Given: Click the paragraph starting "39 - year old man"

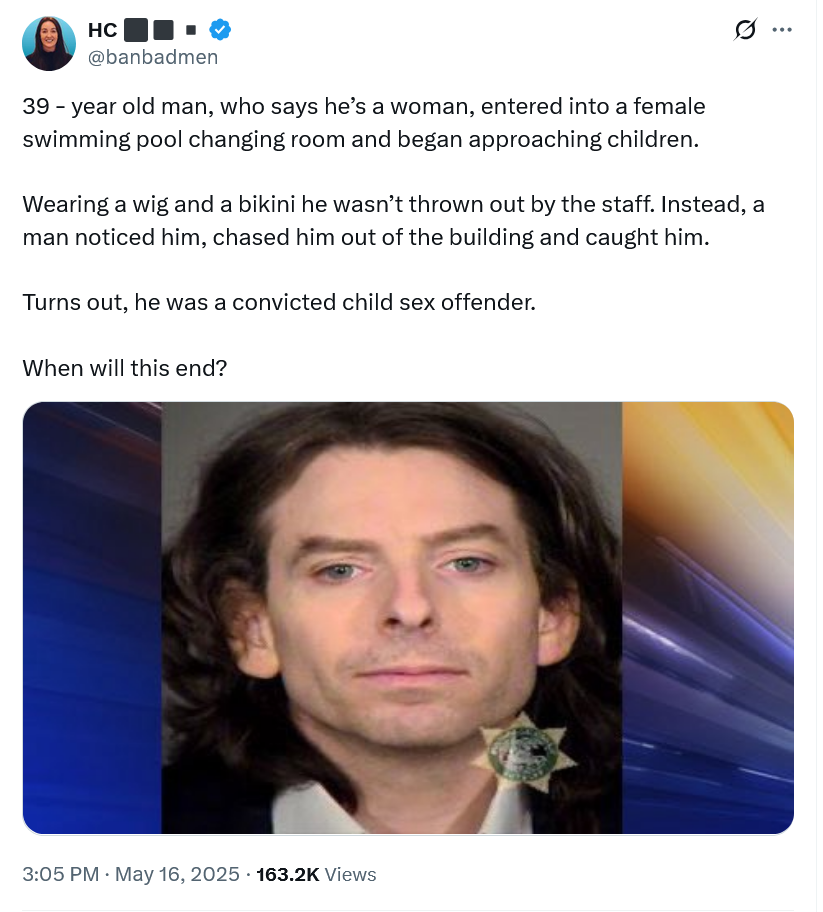Looking at the screenshot, I should [364, 123].
